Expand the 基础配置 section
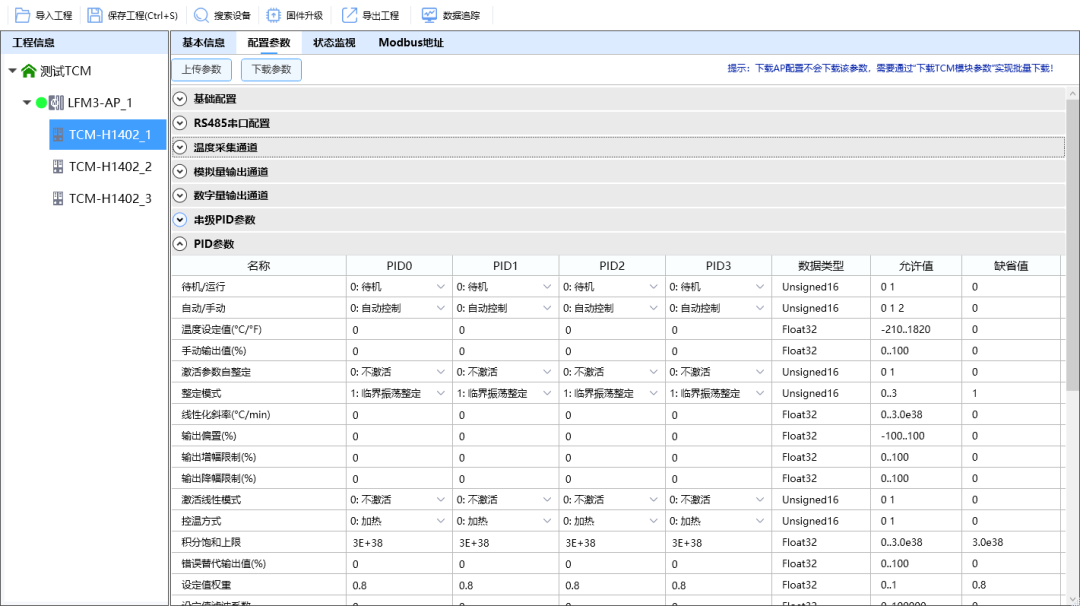 click(180, 99)
